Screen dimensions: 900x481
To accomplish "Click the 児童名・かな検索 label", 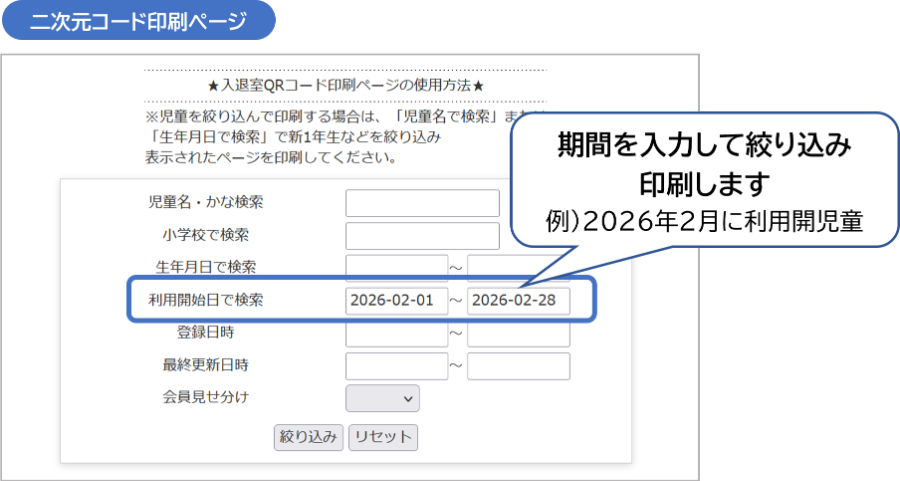I will click(206, 203).
